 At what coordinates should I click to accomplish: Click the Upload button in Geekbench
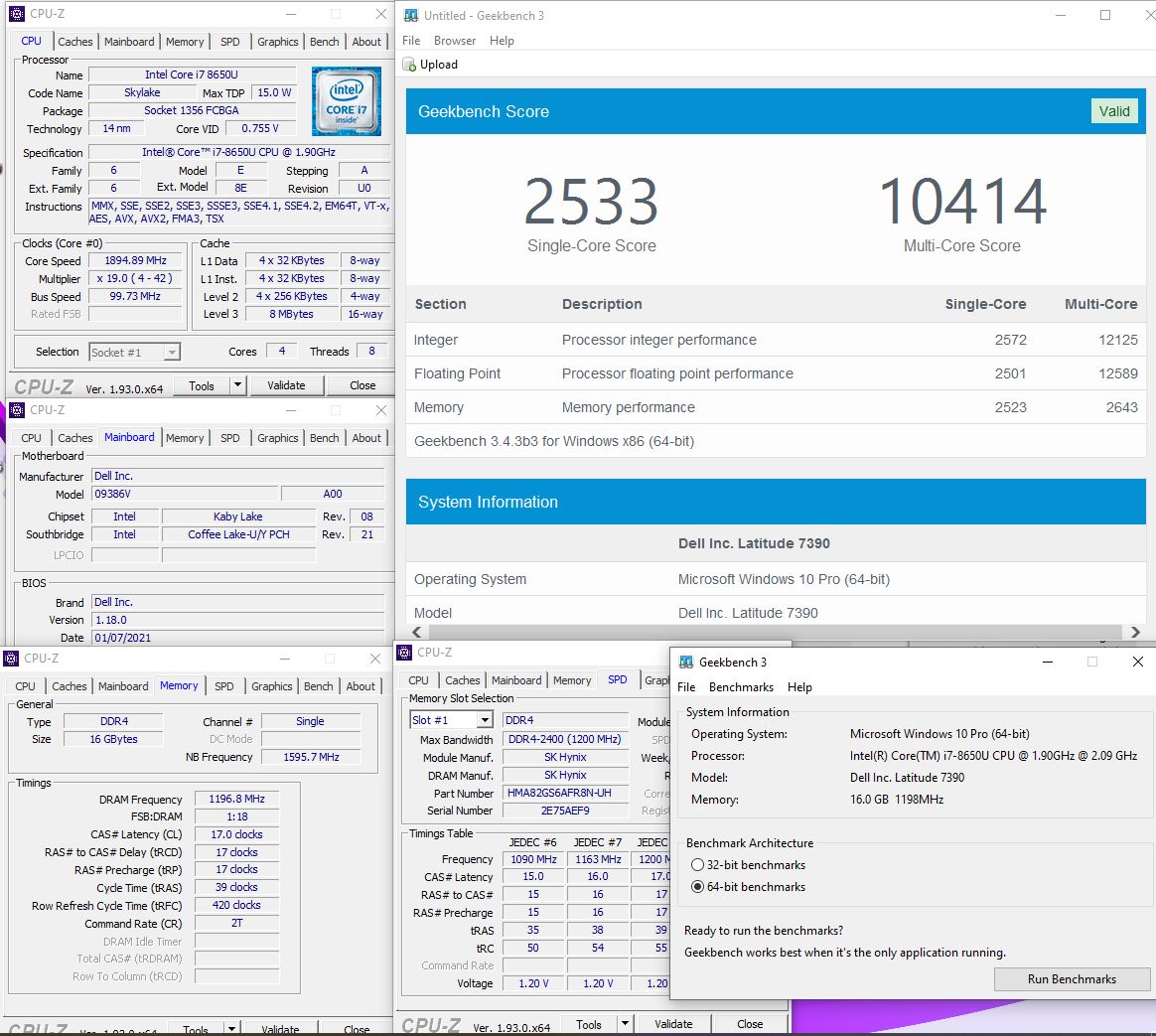click(431, 65)
